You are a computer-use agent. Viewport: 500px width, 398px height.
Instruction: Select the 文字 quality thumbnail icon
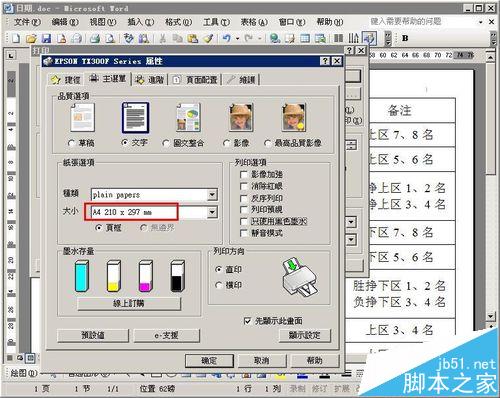point(135,117)
